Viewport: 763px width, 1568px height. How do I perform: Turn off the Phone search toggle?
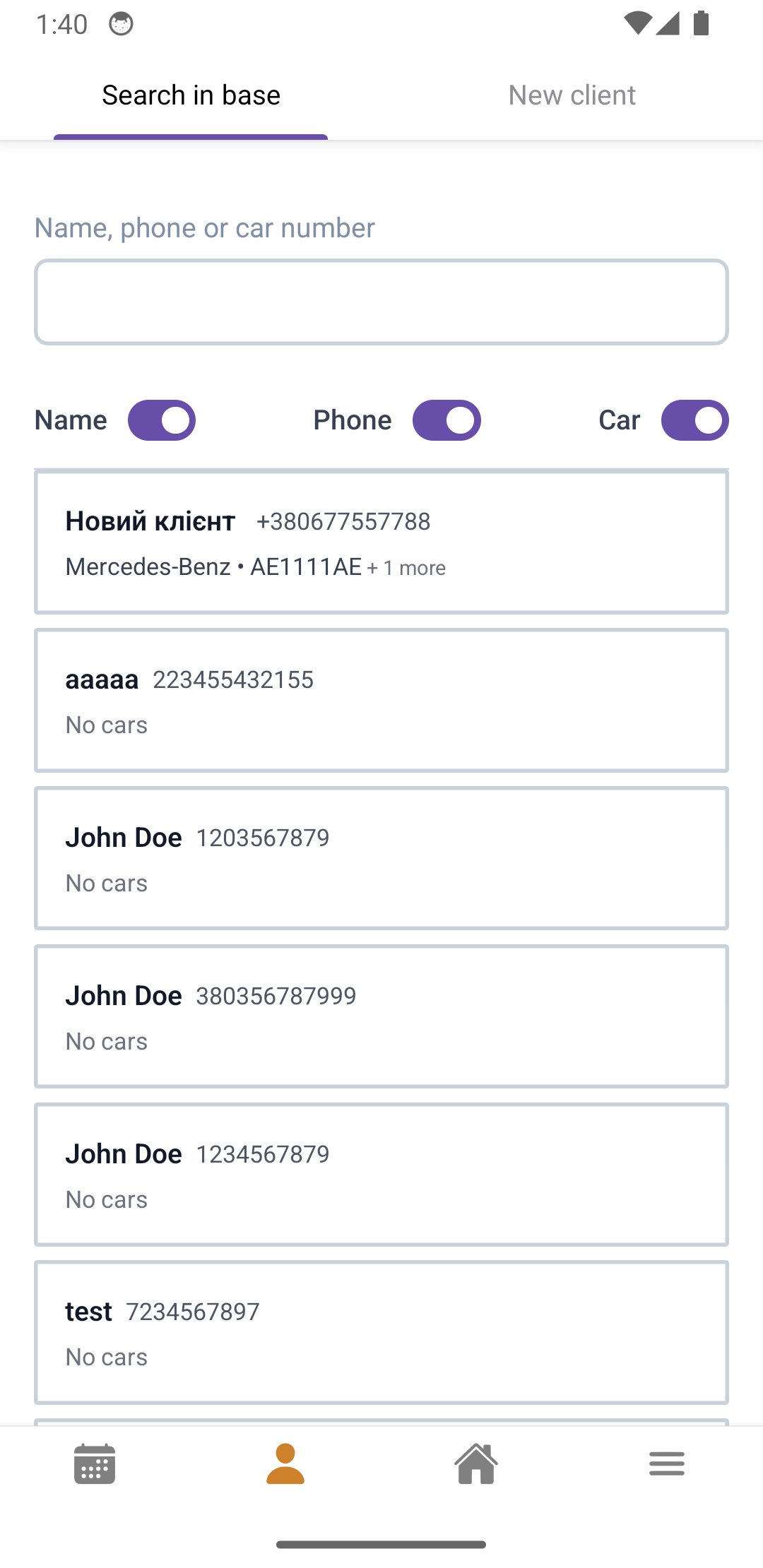446,420
